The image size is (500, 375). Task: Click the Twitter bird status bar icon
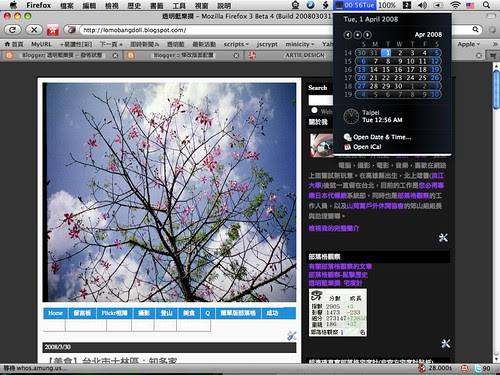(x=478, y=368)
